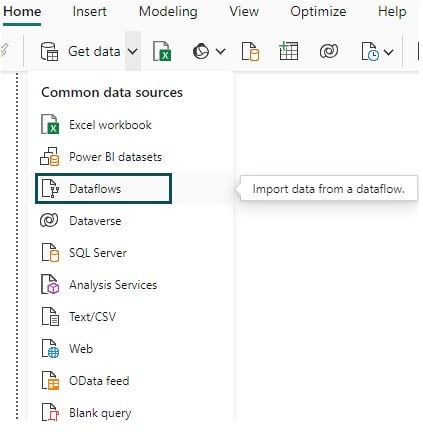Click the Enter data table icon
This screenshot has width=423, height=432.
288,51
